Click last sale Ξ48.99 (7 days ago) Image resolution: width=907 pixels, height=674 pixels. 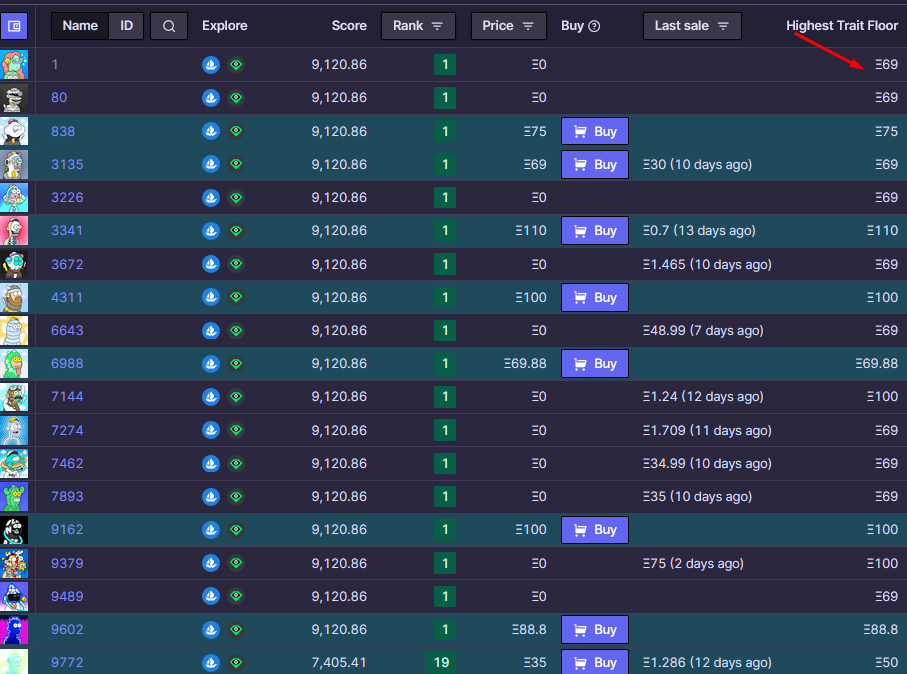(703, 331)
